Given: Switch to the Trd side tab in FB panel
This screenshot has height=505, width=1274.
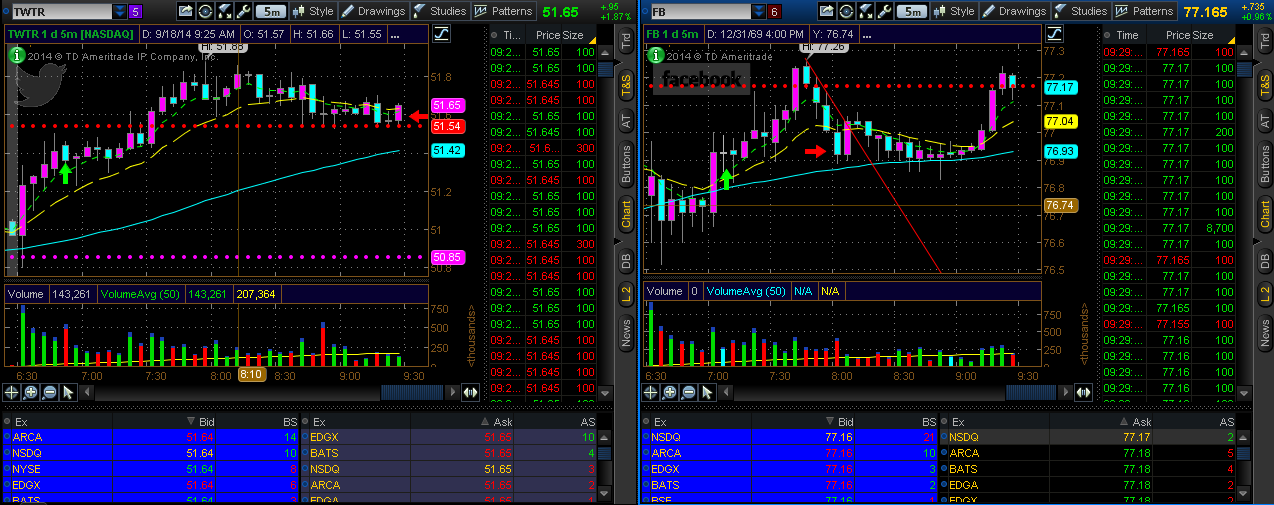Looking at the screenshot, I should [x=1265, y=42].
